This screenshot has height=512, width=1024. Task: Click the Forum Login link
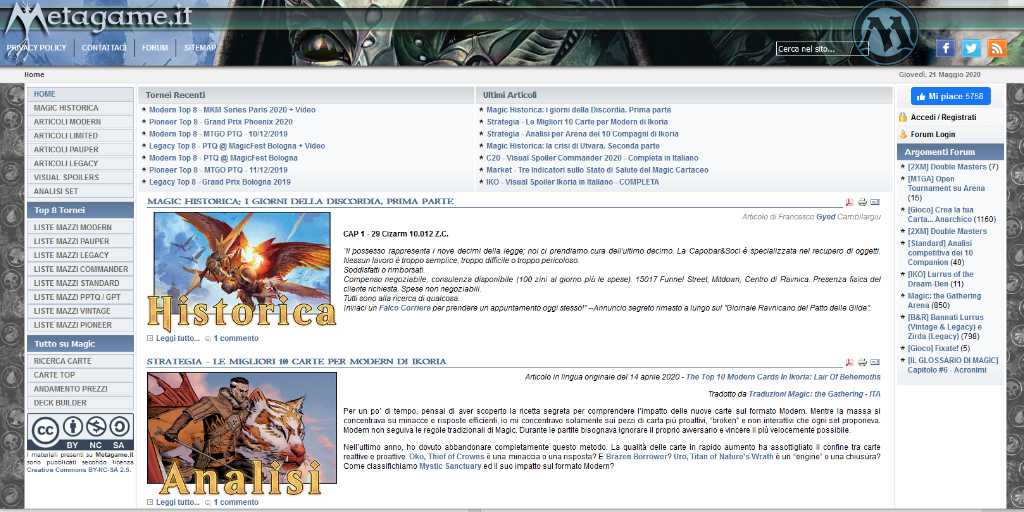pyautogui.click(x=933, y=135)
